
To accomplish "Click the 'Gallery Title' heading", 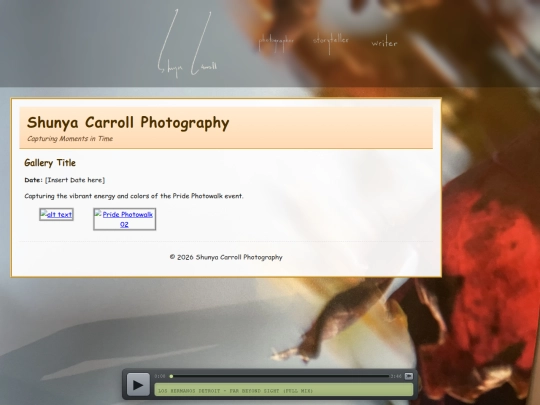I will [x=50, y=163].
